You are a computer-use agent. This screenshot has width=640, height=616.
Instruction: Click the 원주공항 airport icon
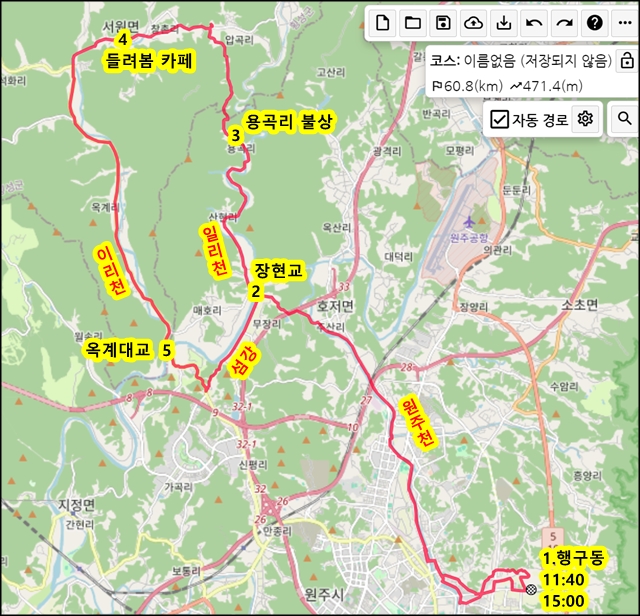click(x=469, y=222)
